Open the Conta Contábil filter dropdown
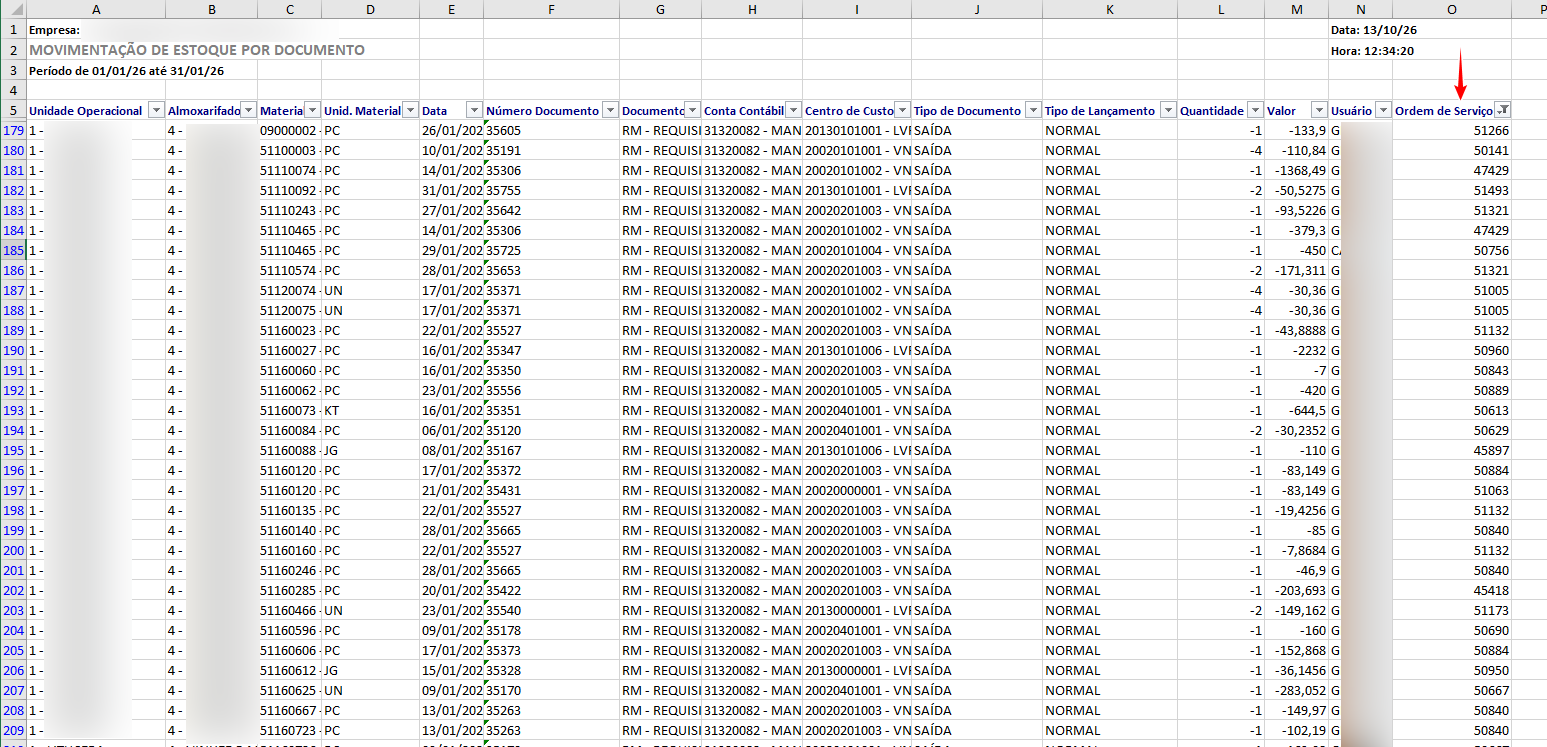This screenshot has width=1547, height=747. pos(794,111)
